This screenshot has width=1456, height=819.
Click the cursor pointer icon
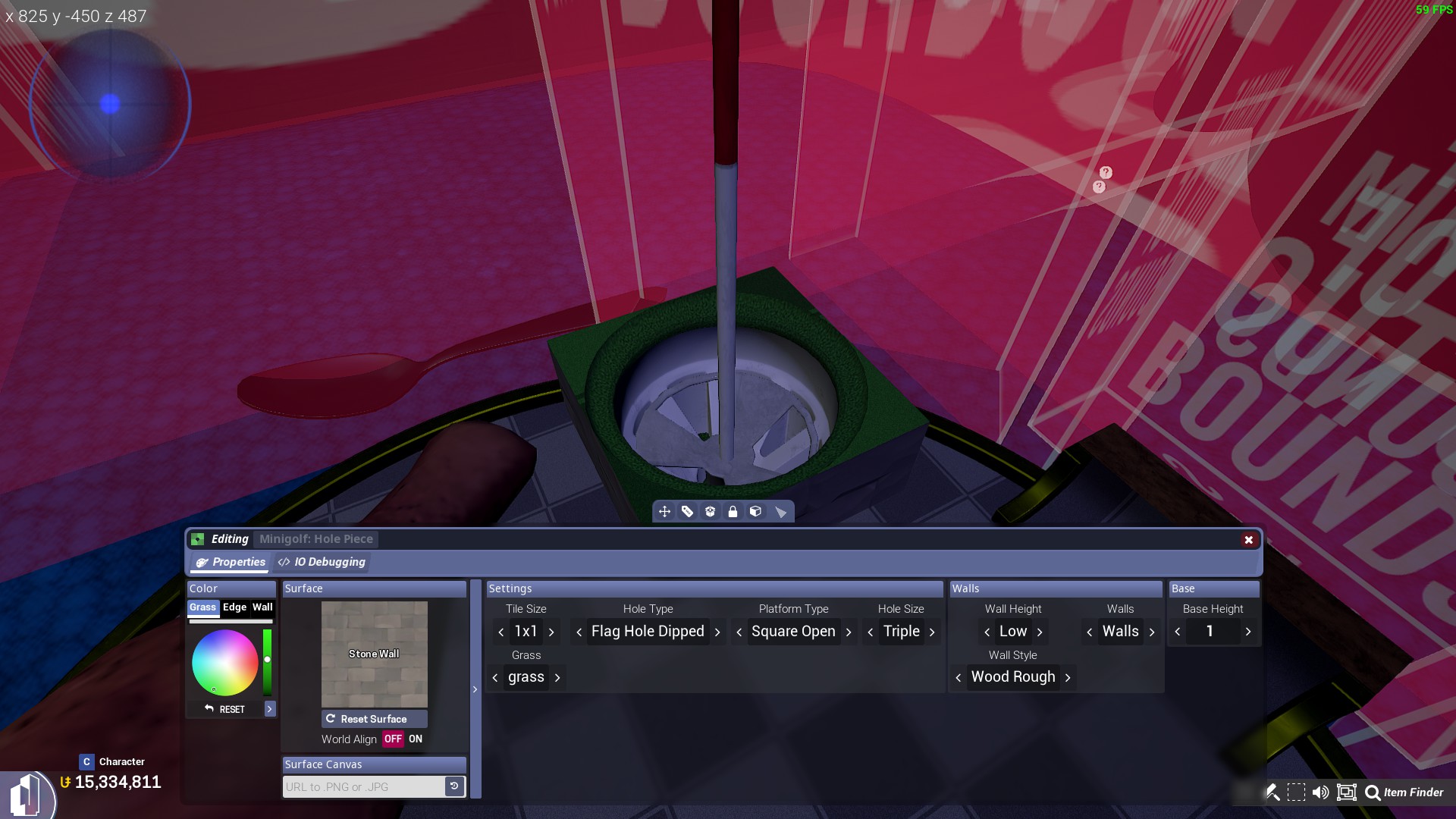coord(780,512)
